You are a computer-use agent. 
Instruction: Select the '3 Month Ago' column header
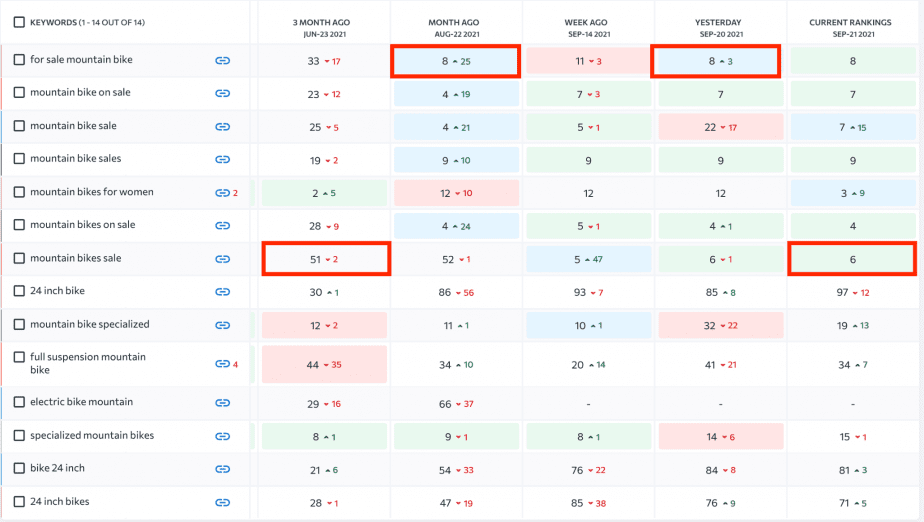[x=322, y=28]
